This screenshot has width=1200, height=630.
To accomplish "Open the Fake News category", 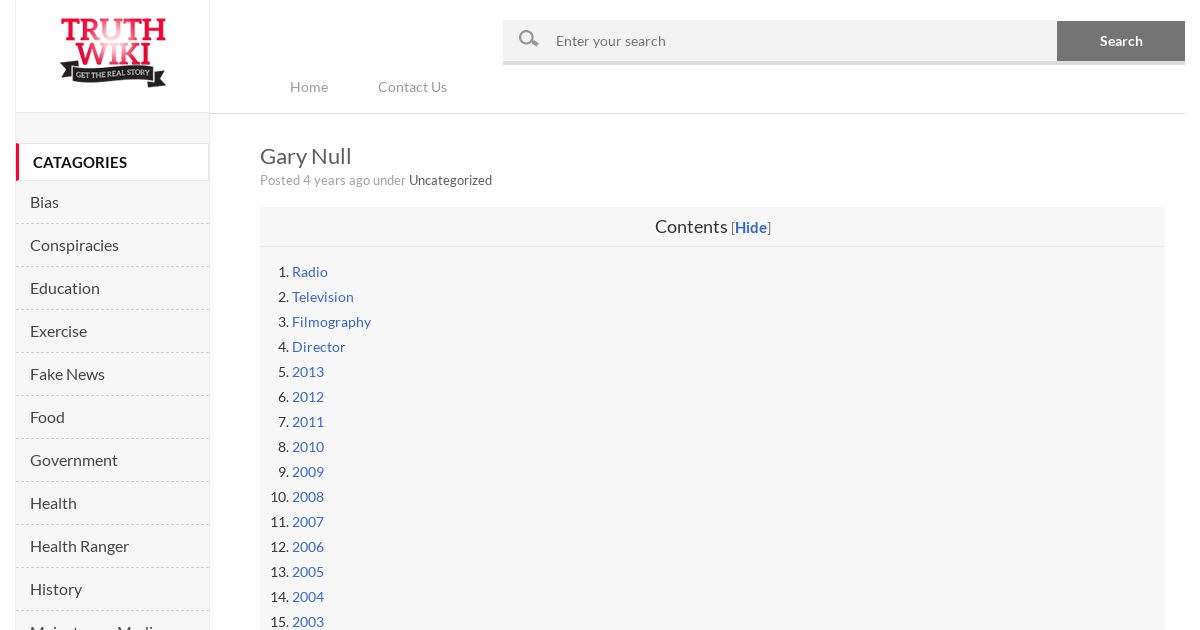I will (112, 374).
